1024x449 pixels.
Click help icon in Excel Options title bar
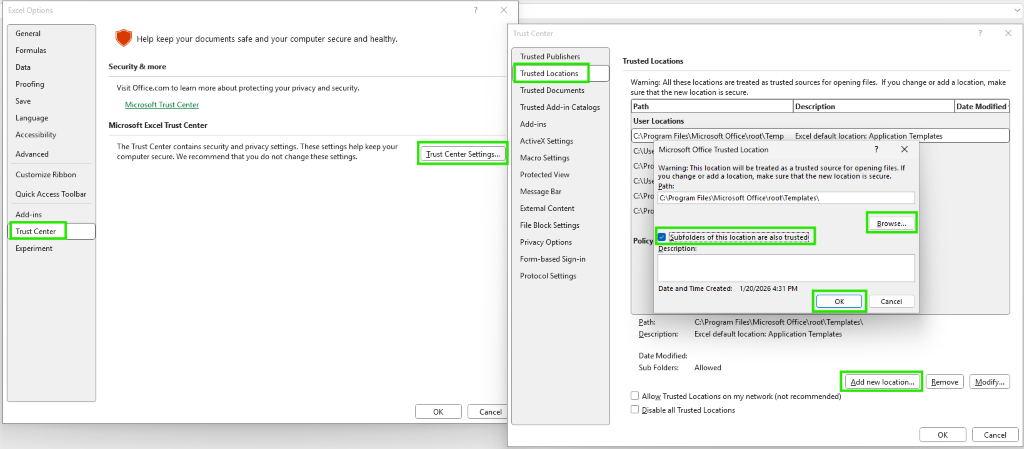[475, 10]
